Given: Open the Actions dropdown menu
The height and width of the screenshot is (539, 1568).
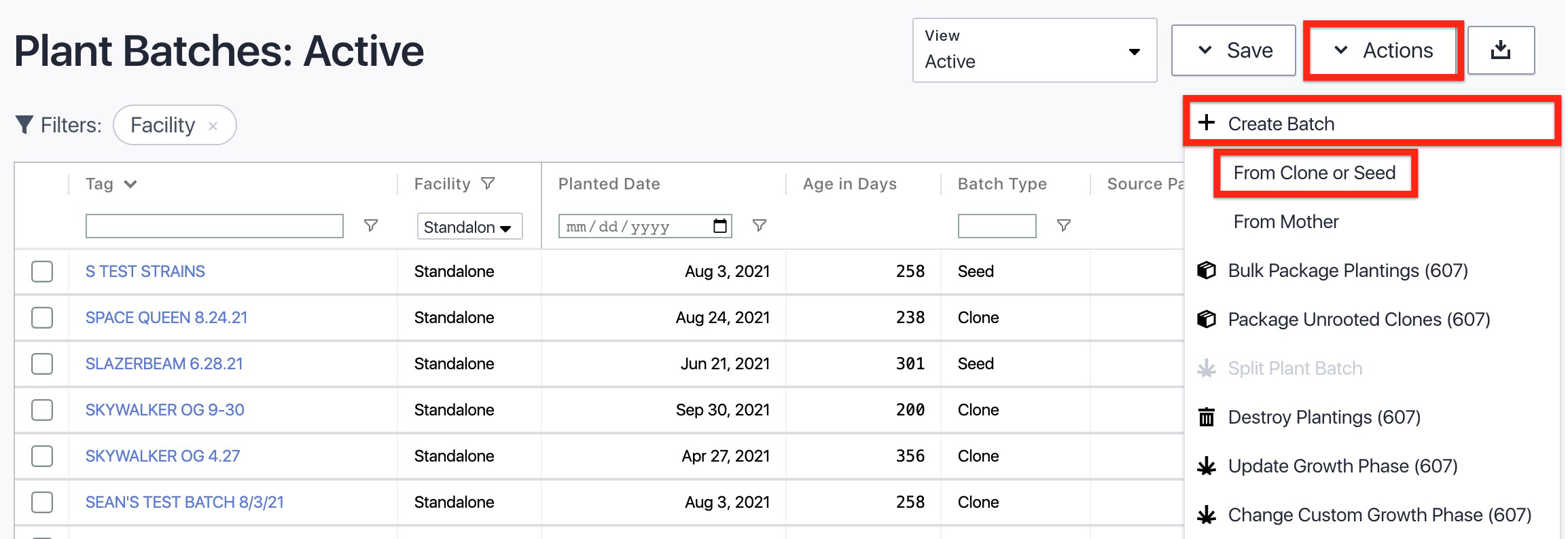Looking at the screenshot, I should (1384, 50).
